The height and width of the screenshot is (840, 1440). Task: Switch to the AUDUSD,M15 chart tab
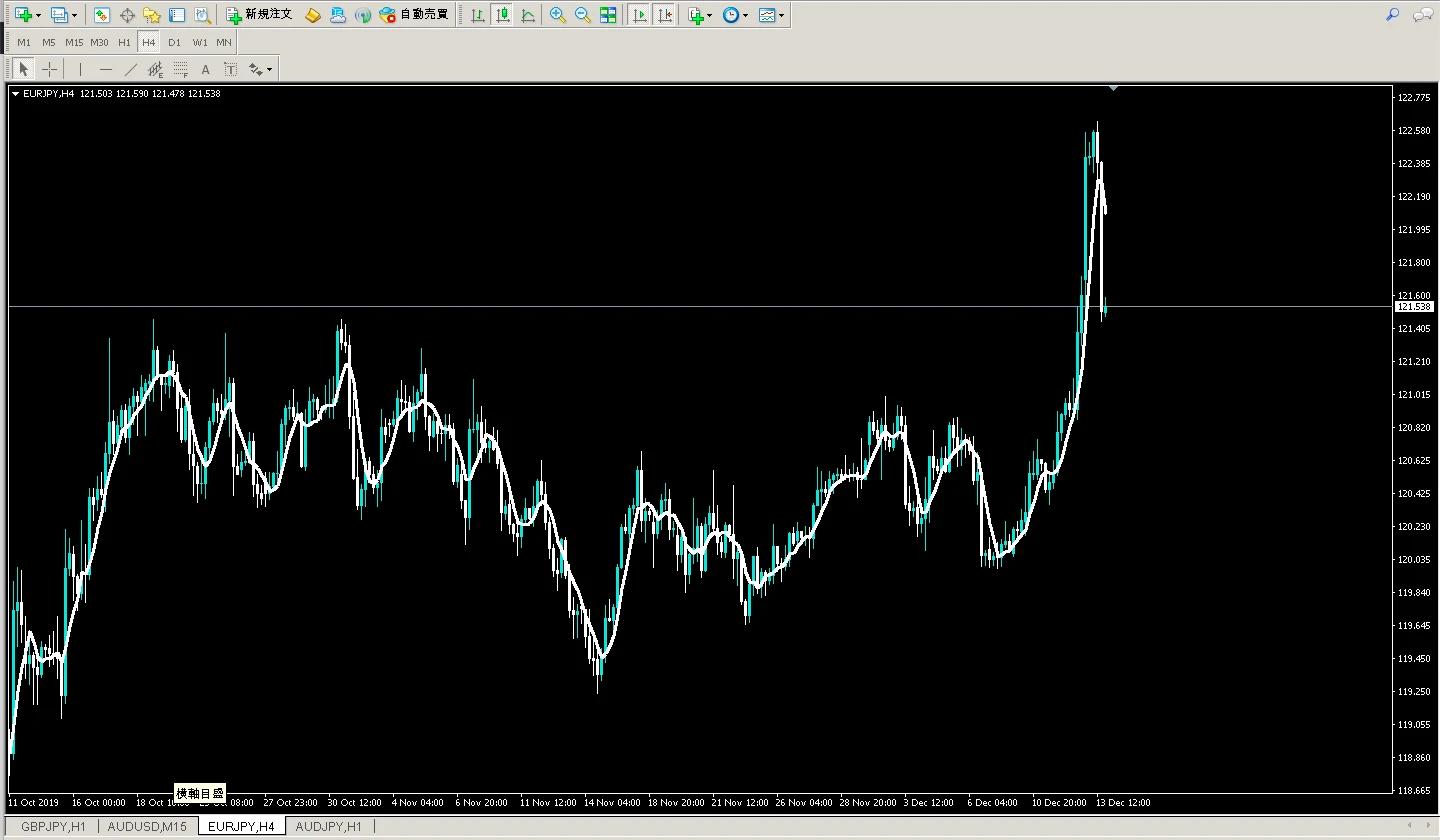[147, 826]
